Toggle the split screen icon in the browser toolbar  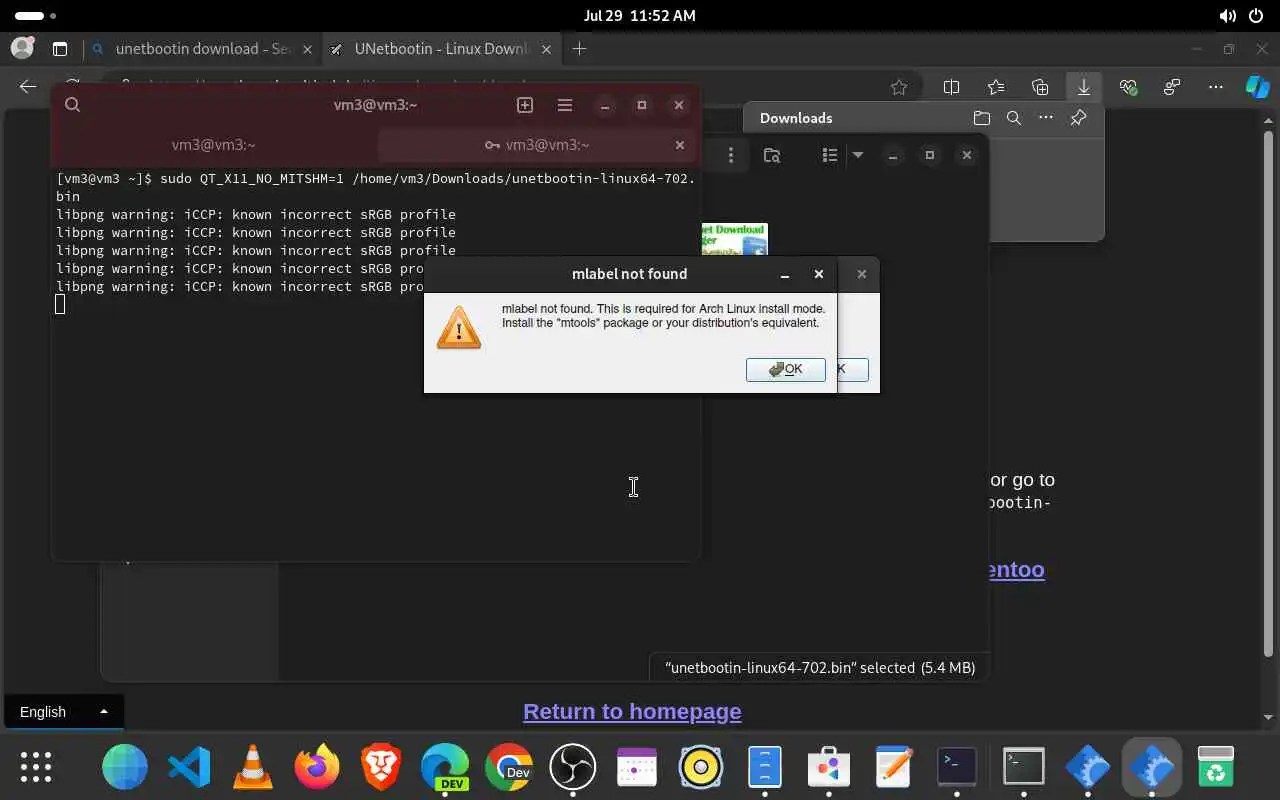coord(951,87)
